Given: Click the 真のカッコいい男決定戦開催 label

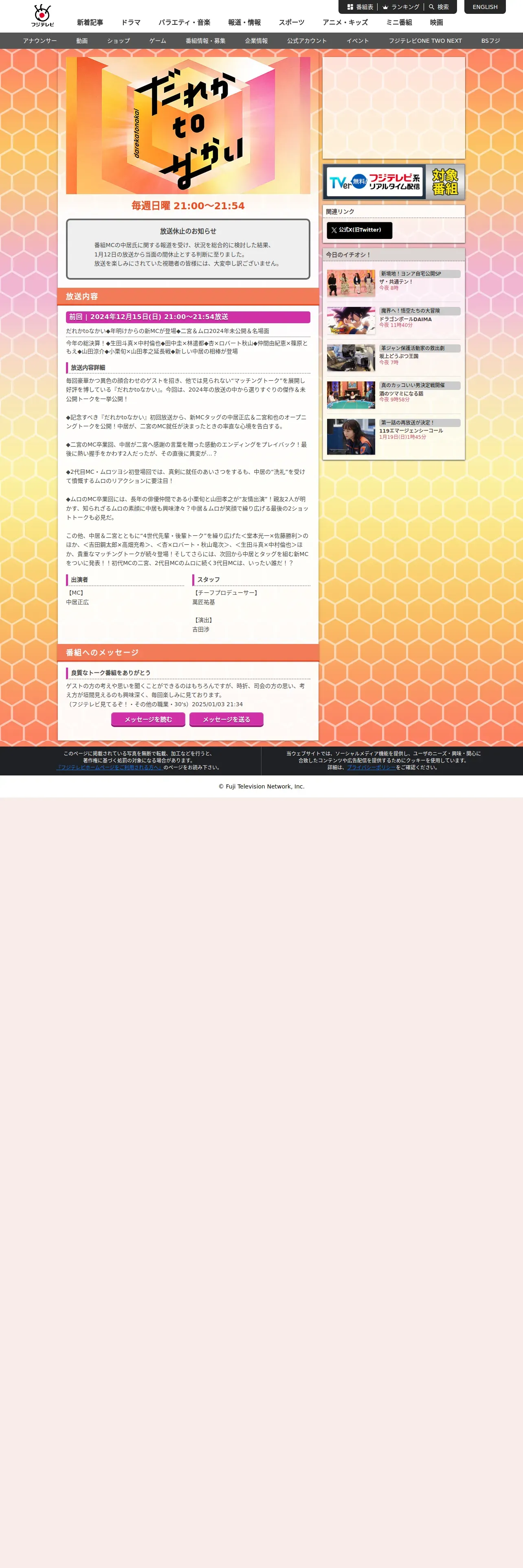Looking at the screenshot, I should [x=420, y=385].
